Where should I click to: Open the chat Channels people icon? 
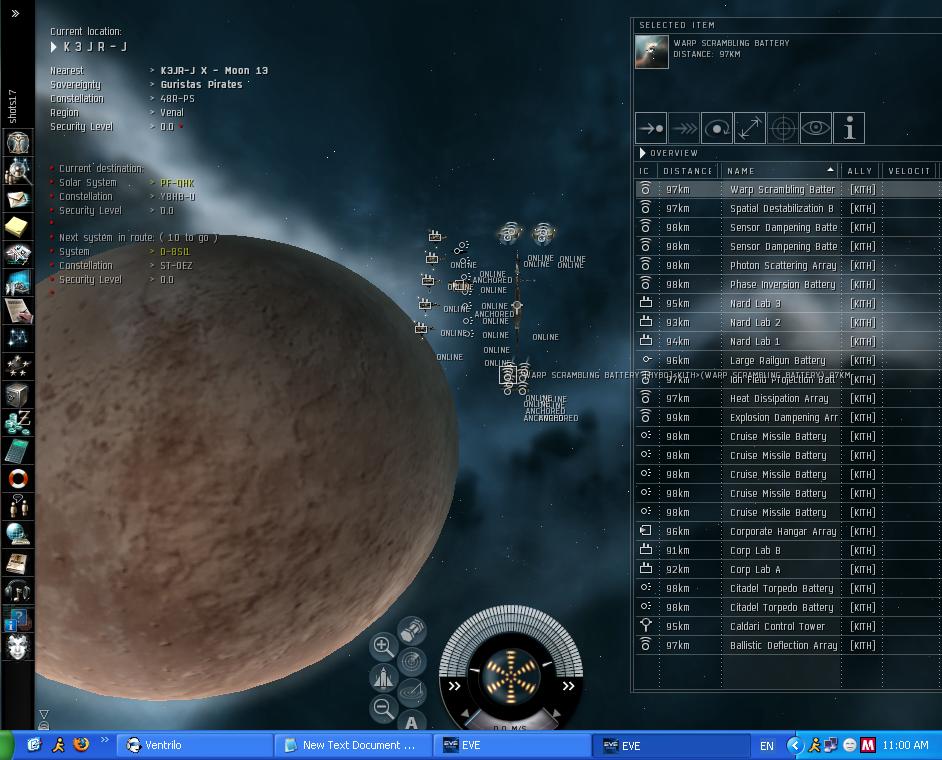click(x=17, y=506)
